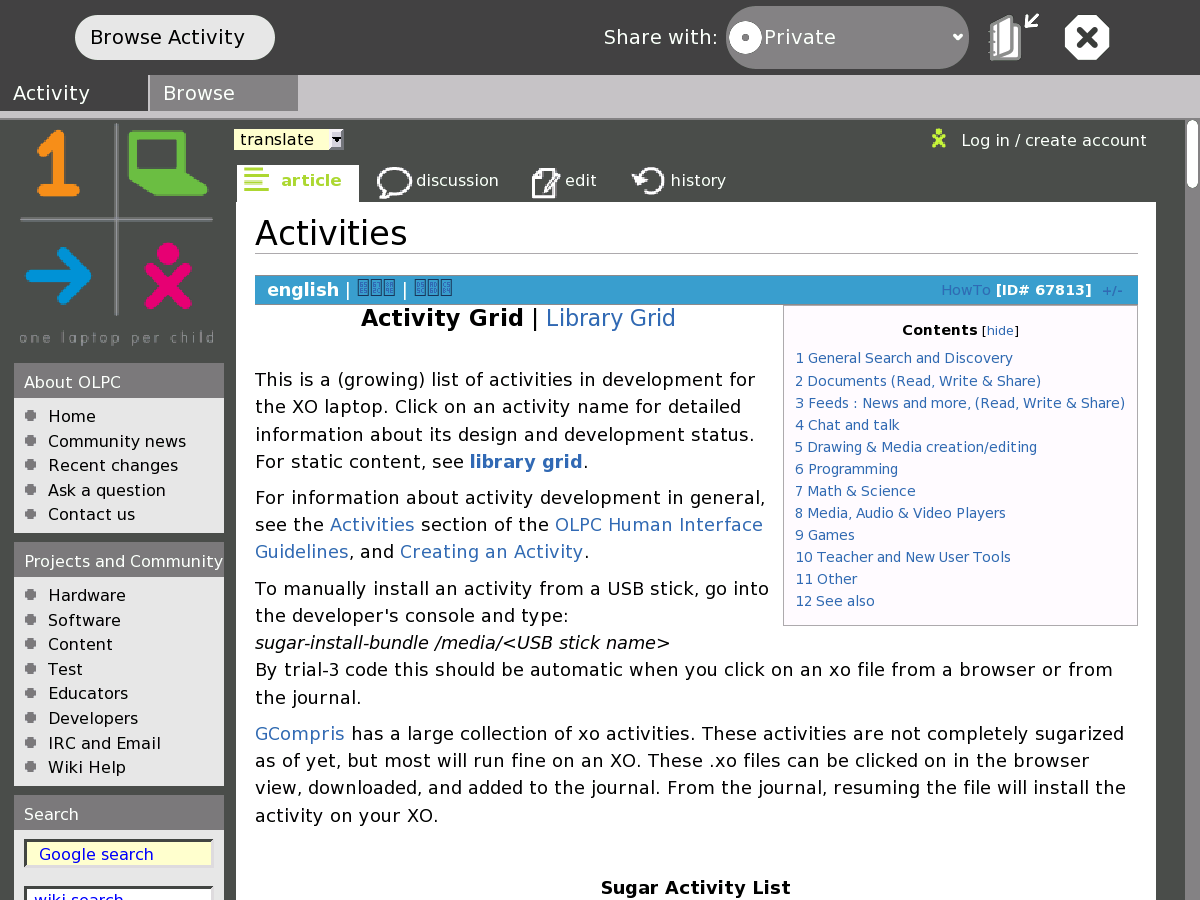The height and width of the screenshot is (900, 1200).
Task: Click the OLPC logo in the sidebar
Action: pos(116,234)
